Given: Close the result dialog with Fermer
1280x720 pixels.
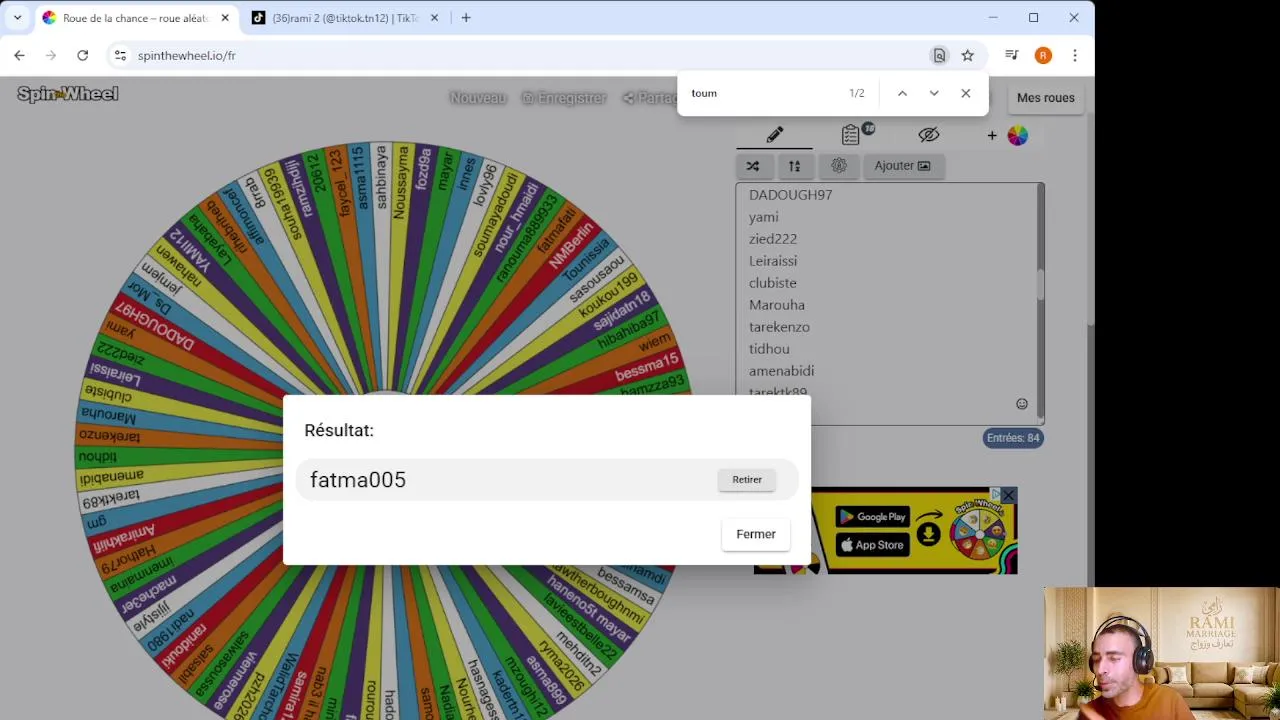Looking at the screenshot, I should [756, 534].
